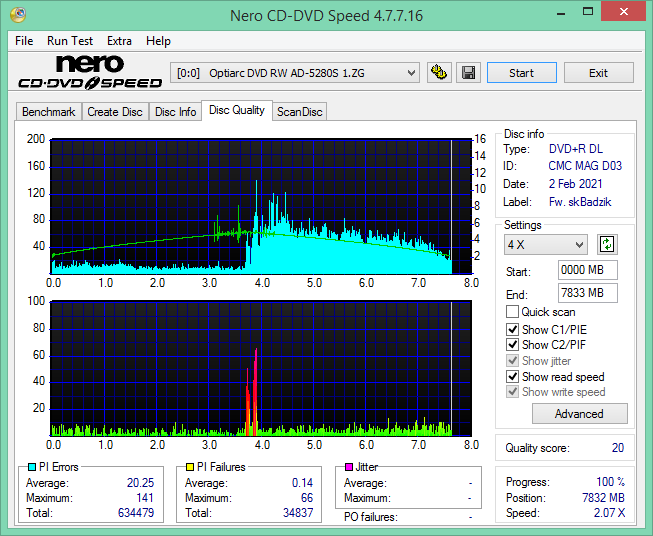Click PI Errors total 634479

136,512
